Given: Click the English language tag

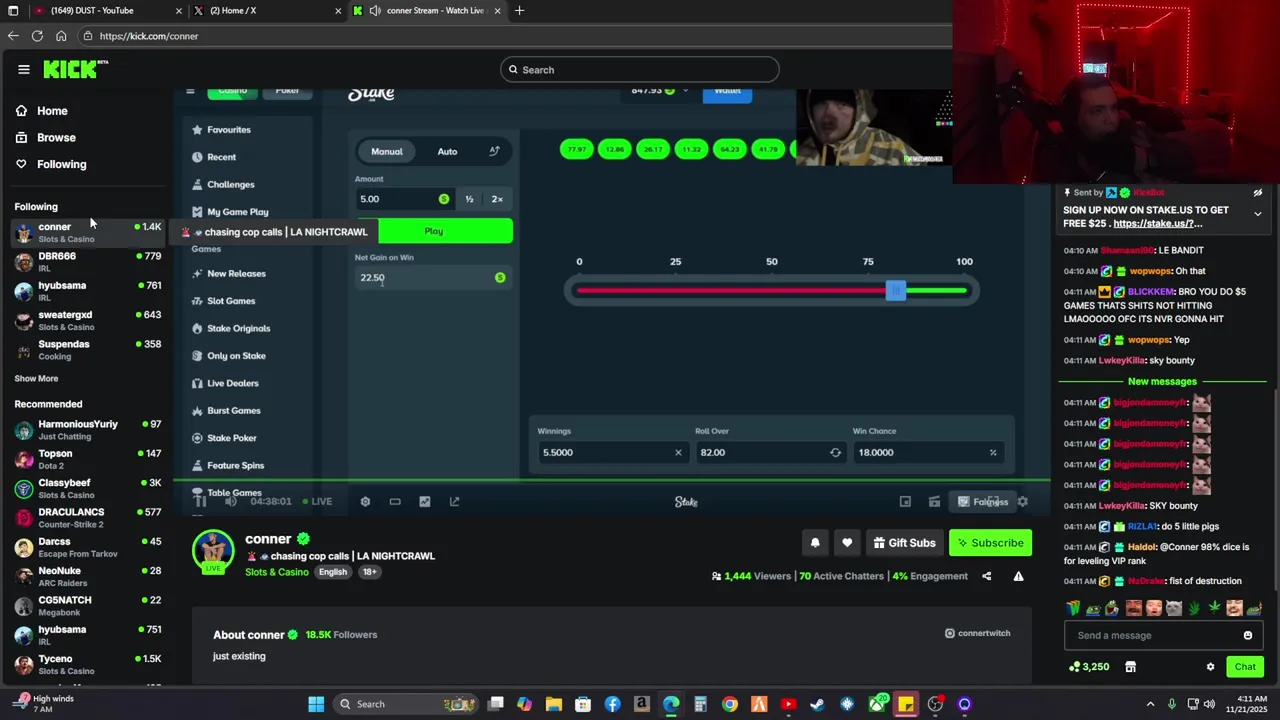Looking at the screenshot, I should click(x=333, y=572).
